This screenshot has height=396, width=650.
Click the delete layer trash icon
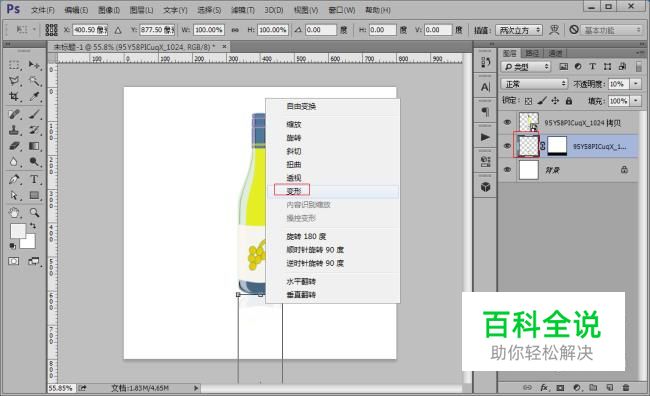click(x=626, y=387)
